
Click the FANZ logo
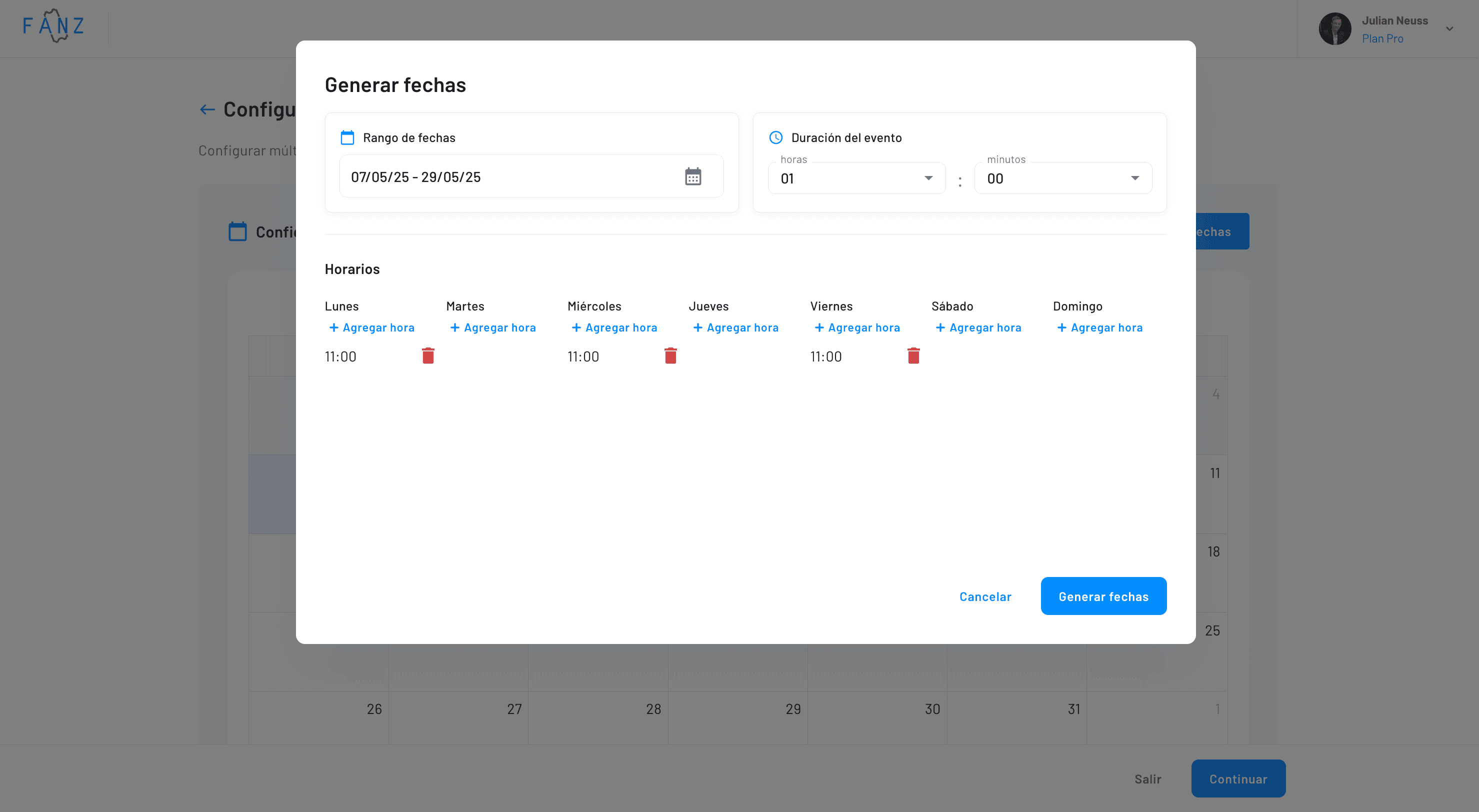click(54, 26)
